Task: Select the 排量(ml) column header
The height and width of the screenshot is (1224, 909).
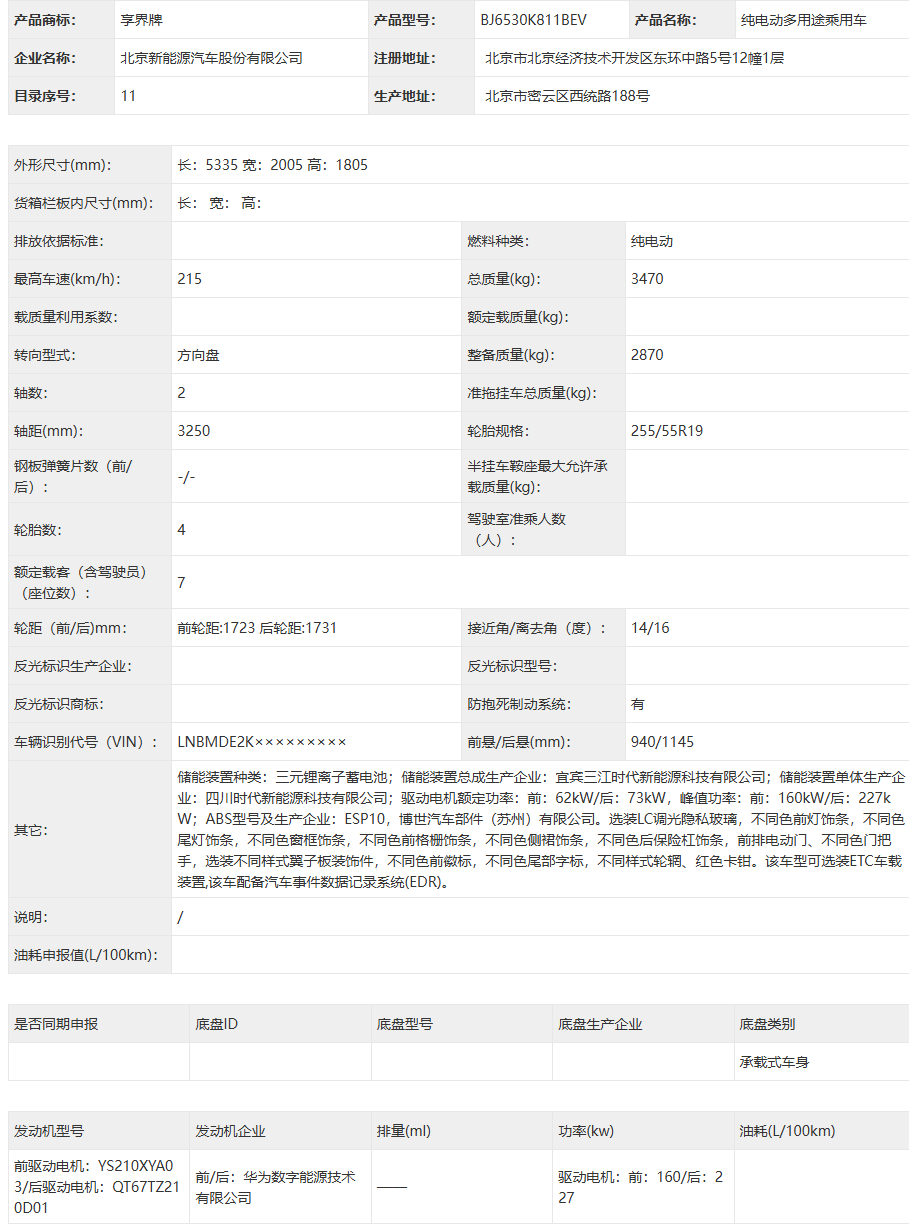Action: tap(404, 1131)
